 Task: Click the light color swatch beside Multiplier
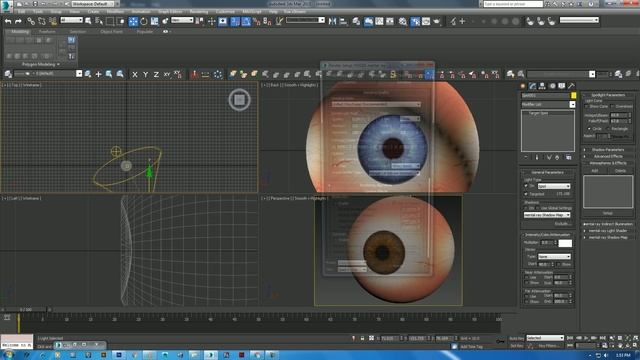click(565, 243)
